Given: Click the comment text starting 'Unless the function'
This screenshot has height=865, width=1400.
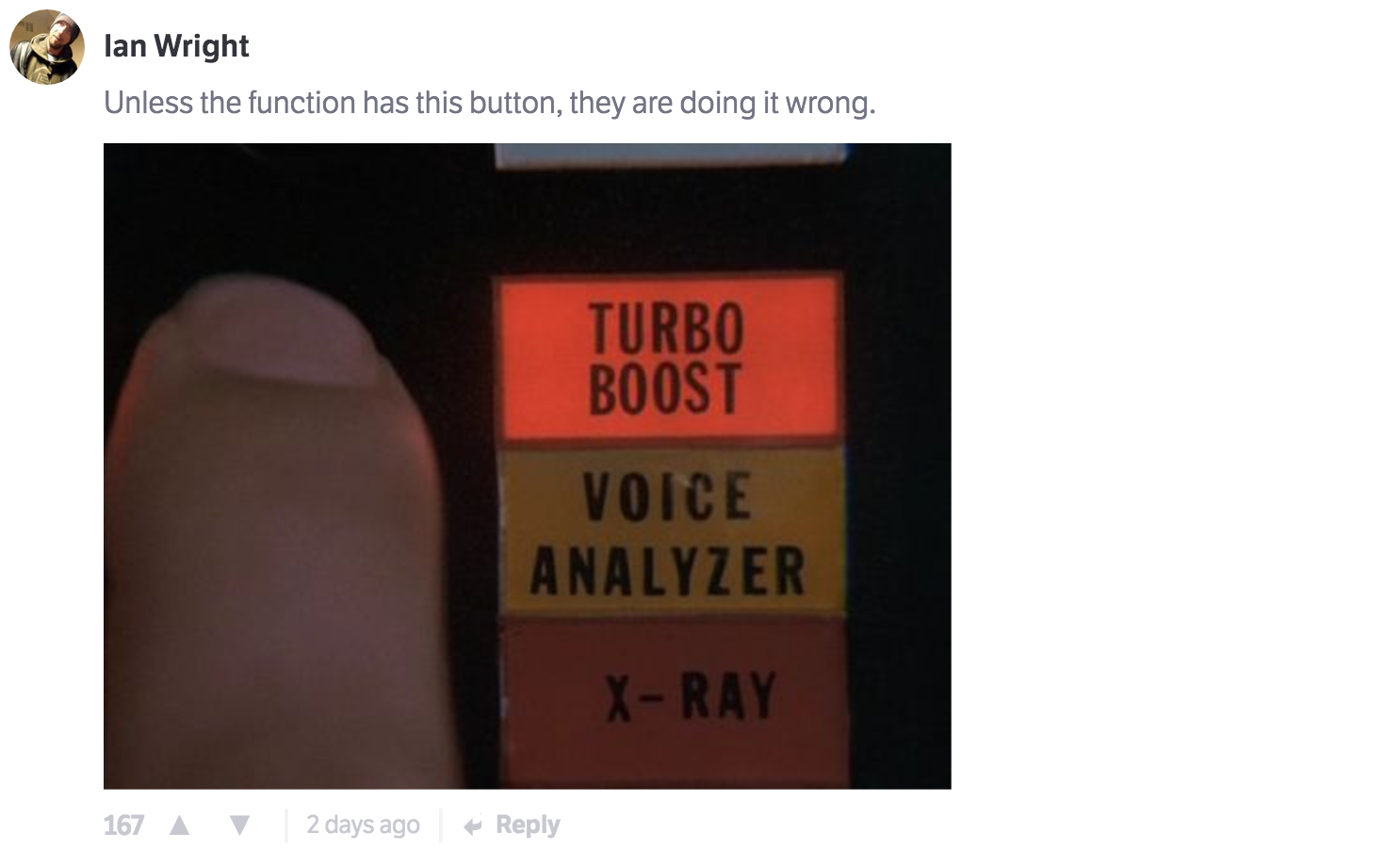Looking at the screenshot, I should 490,102.
